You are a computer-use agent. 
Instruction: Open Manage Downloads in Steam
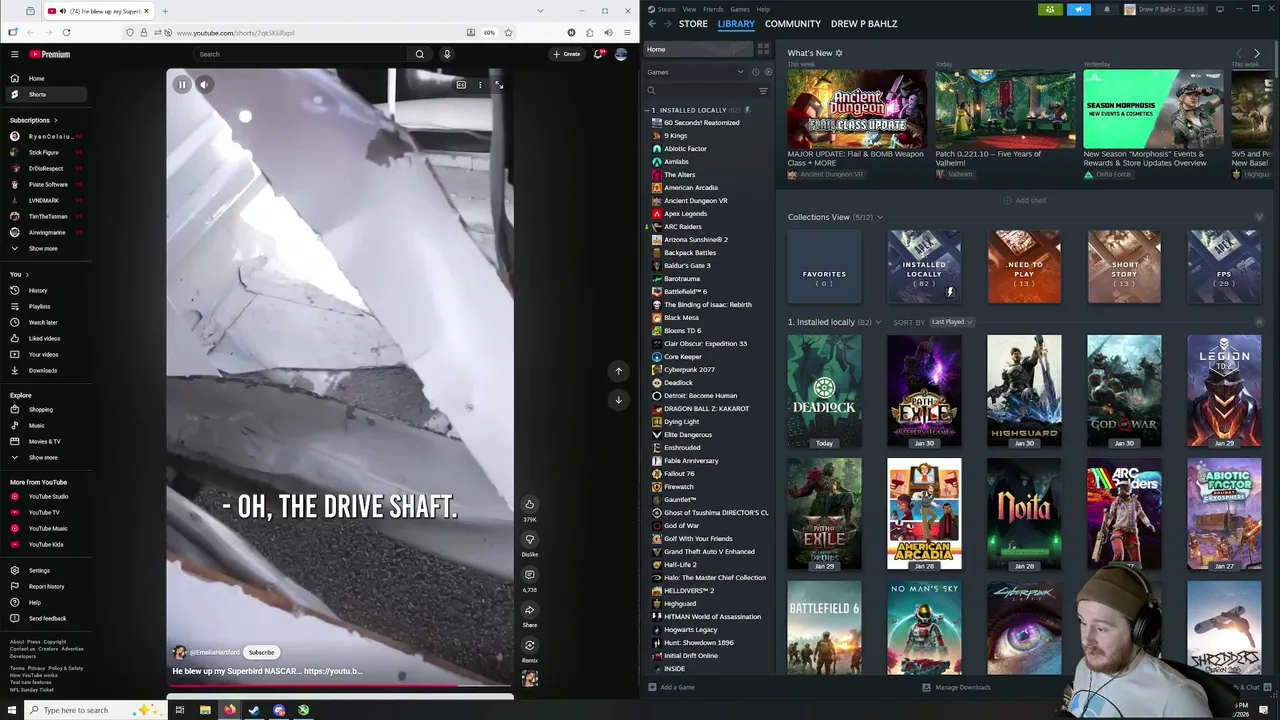[956, 687]
